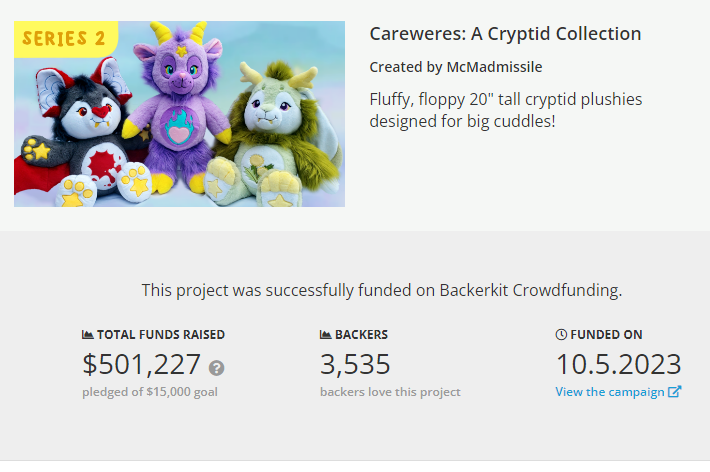Click the chart icon beside Total Funds Raised
Image resolution: width=710 pixels, height=472 pixels.
(x=88, y=335)
